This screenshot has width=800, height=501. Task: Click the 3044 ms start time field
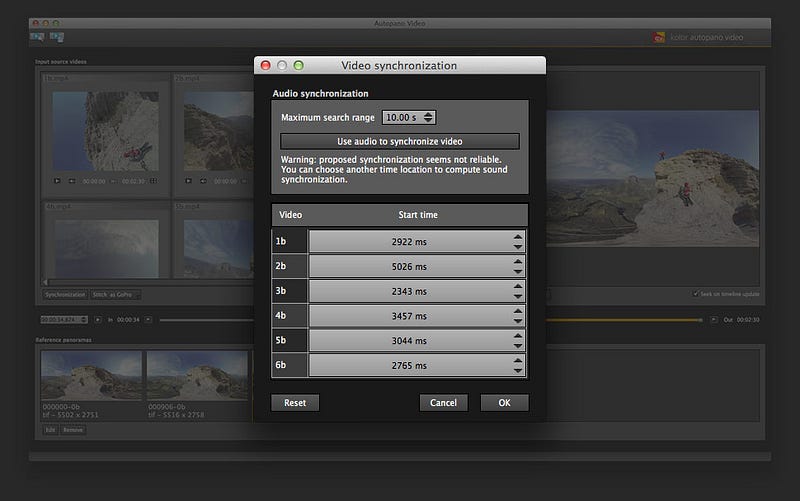pyautogui.click(x=417, y=340)
